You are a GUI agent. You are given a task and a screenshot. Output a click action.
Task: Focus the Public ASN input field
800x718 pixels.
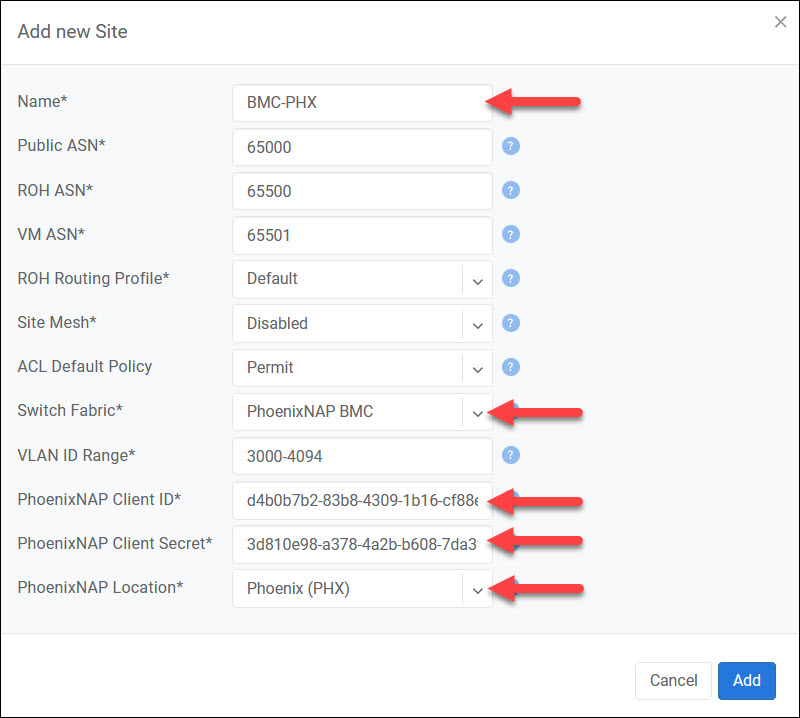click(362, 147)
